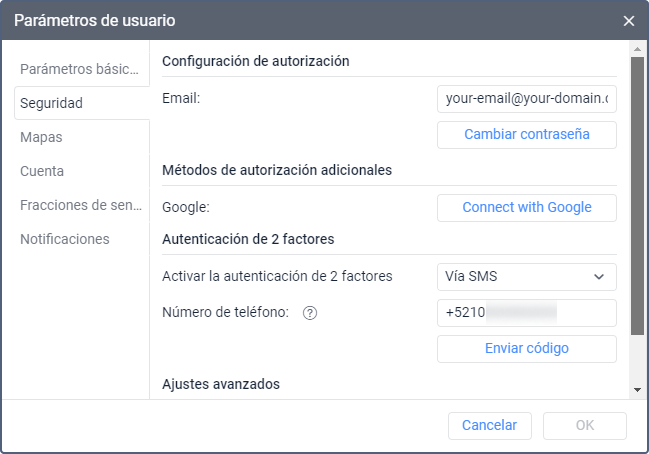Focus the Email input field
Image resolution: width=649 pixels, height=454 pixels.
(x=526, y=99)
